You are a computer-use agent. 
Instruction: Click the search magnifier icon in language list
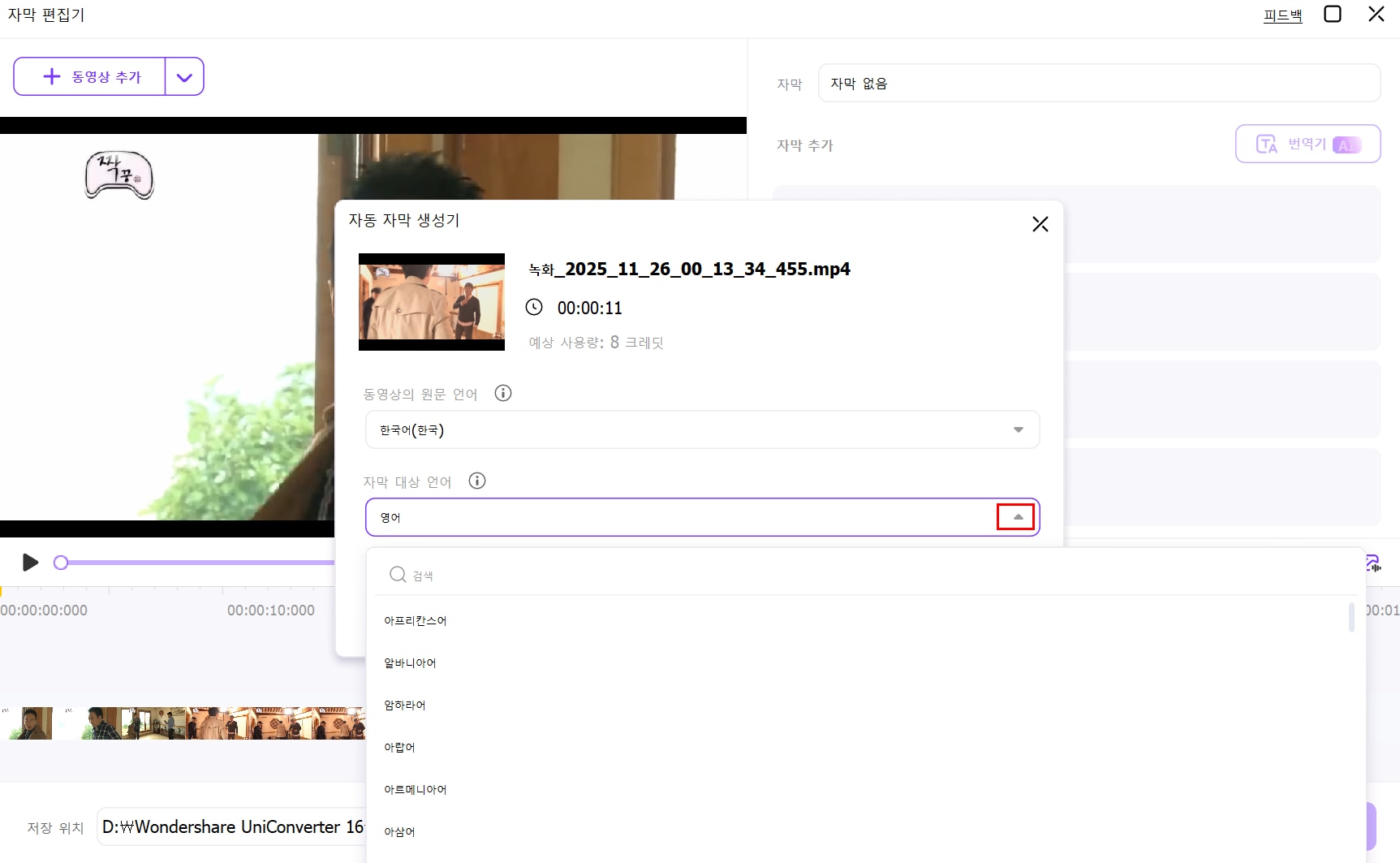click(x=397, y=574)
